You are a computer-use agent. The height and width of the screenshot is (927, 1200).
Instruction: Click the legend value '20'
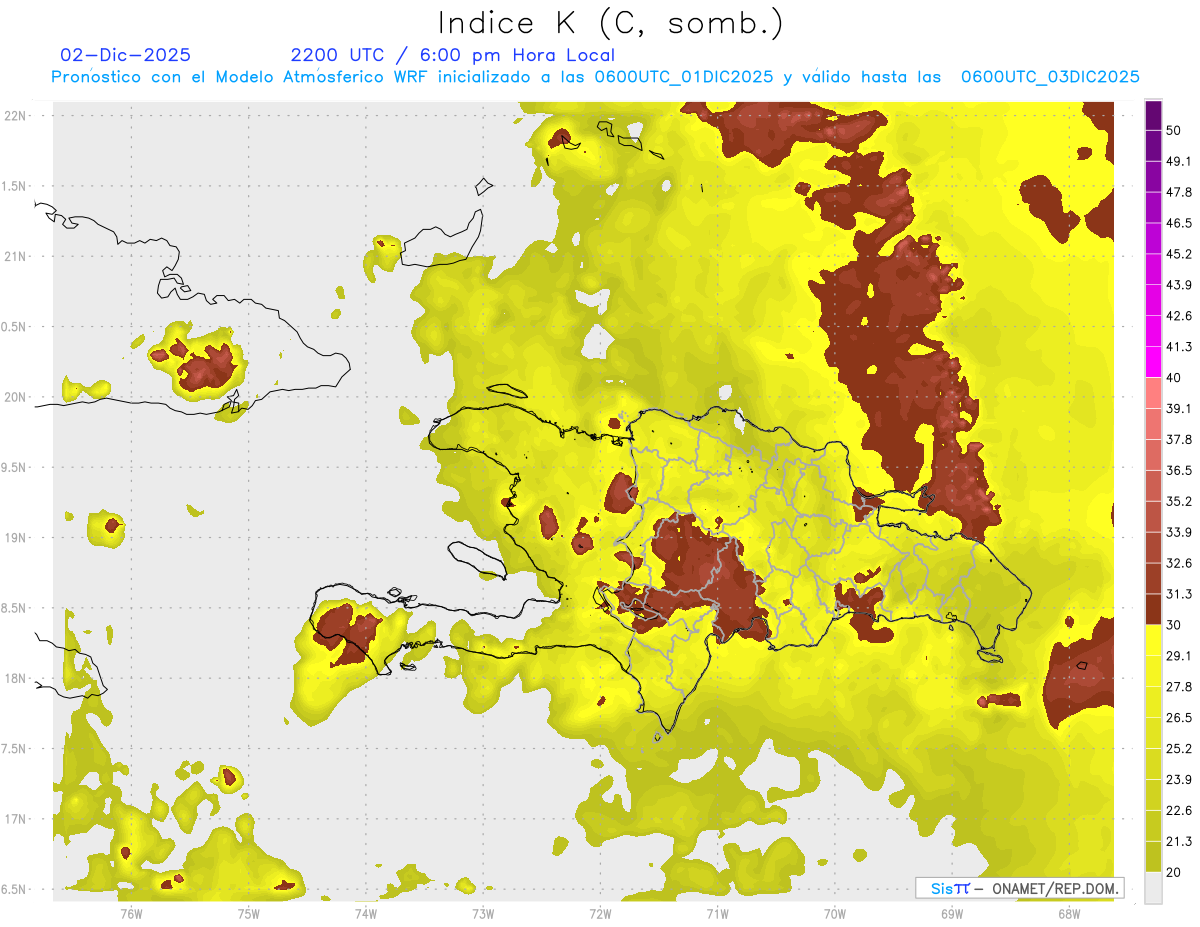point(1174,872)
